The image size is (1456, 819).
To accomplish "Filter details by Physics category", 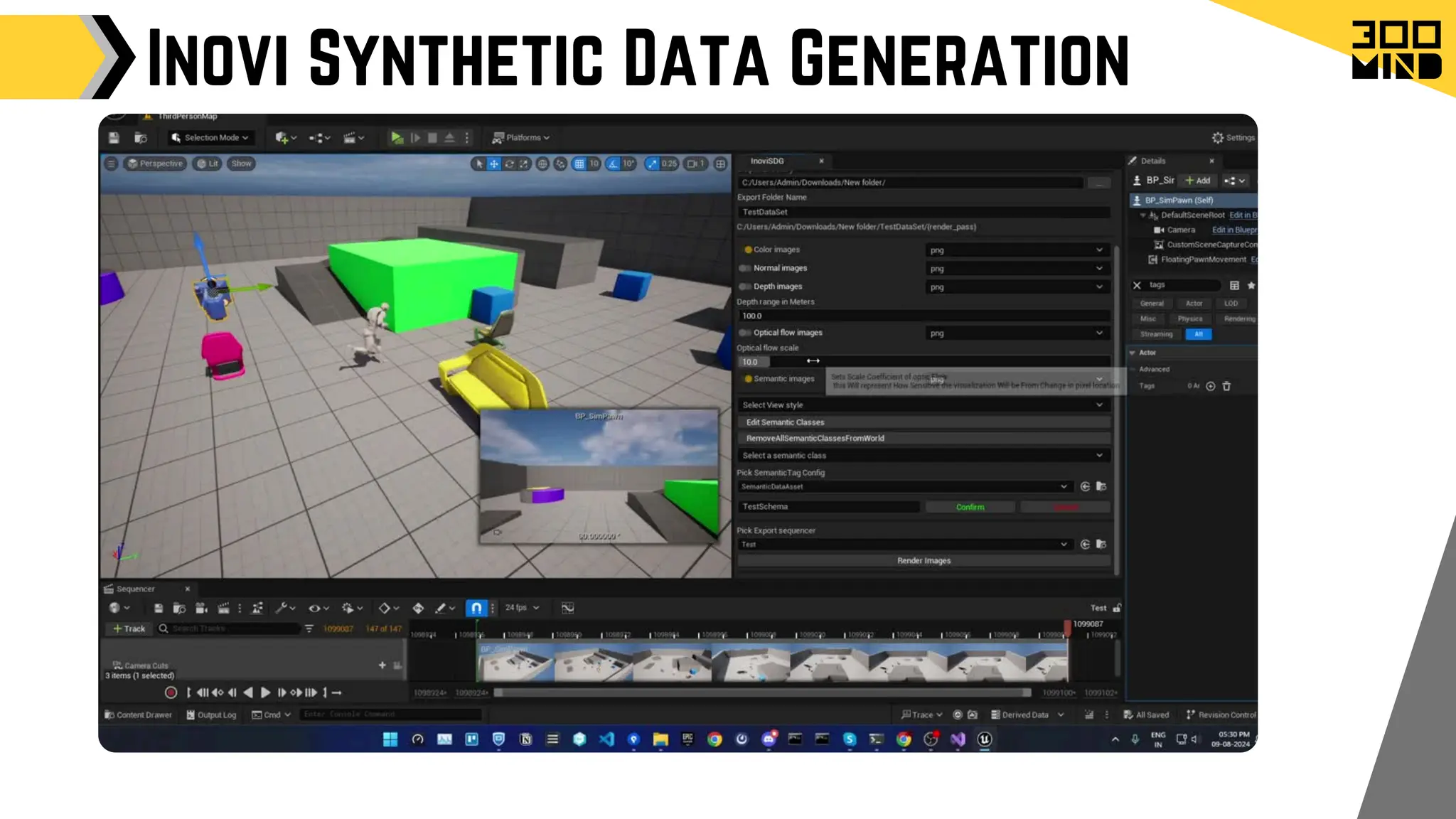I will pos(1190,319).
